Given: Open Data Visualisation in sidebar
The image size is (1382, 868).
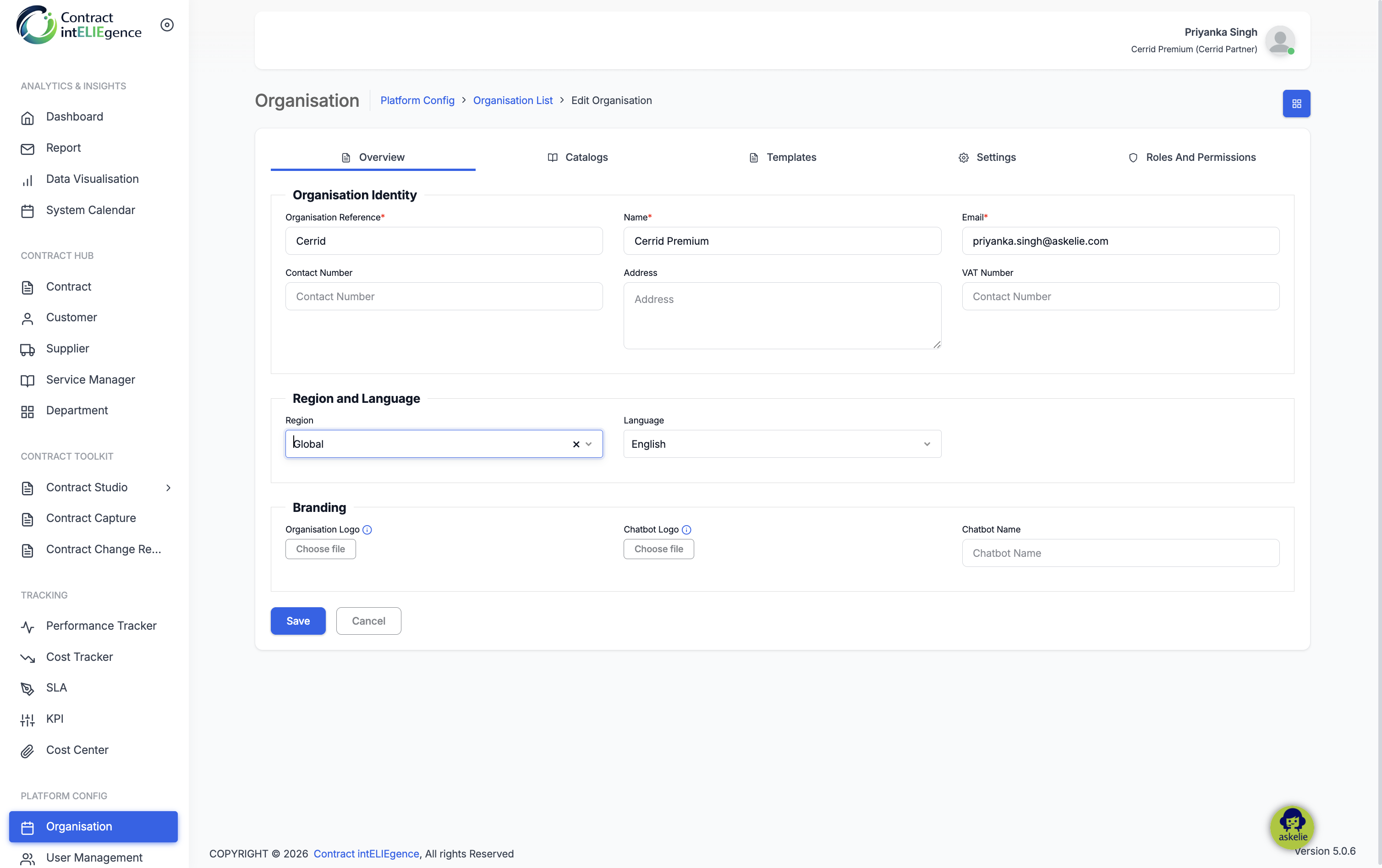Looking at the screenshot, I should [x=93, y=179].
